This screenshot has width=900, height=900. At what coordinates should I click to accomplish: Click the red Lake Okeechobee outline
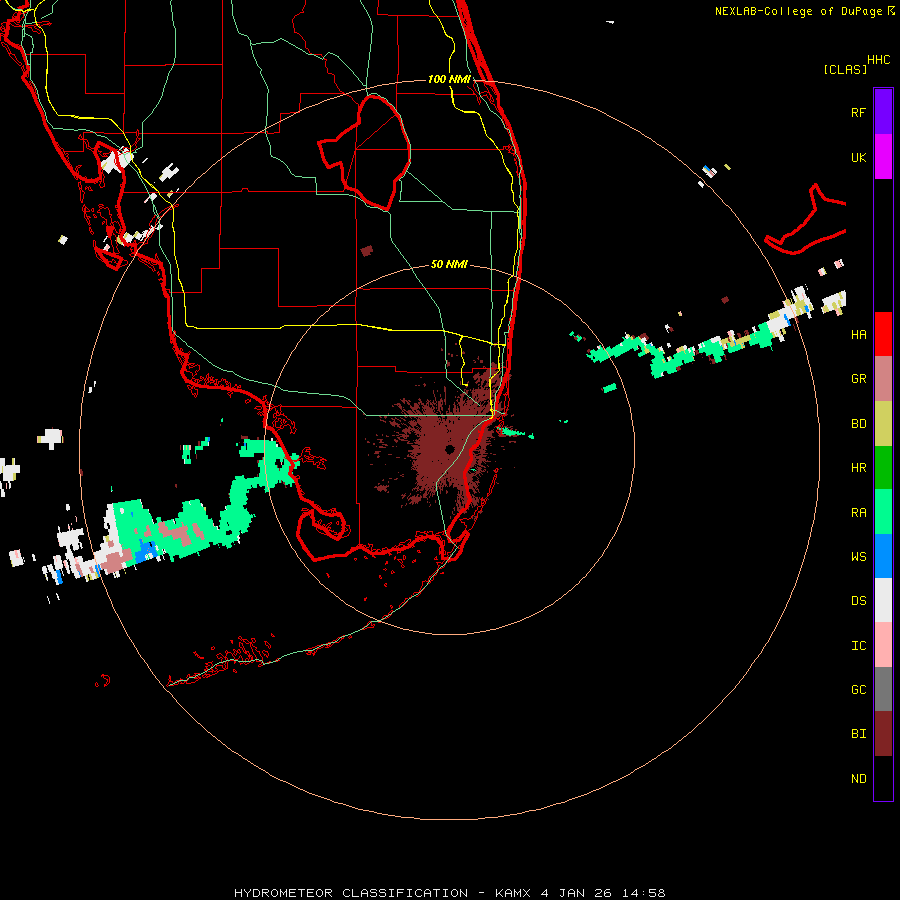pos(364,152)
